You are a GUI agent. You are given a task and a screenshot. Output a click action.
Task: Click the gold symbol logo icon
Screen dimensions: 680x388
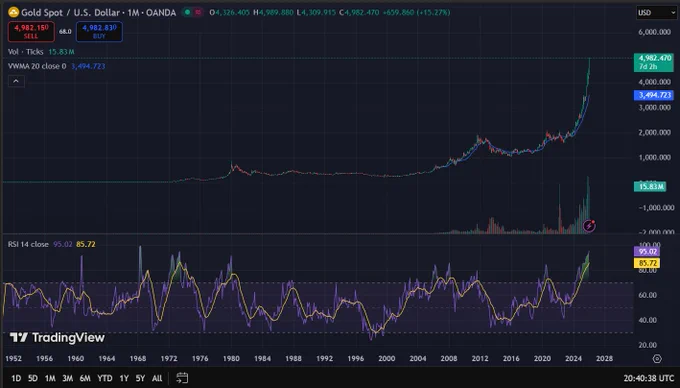coord(13,12)
